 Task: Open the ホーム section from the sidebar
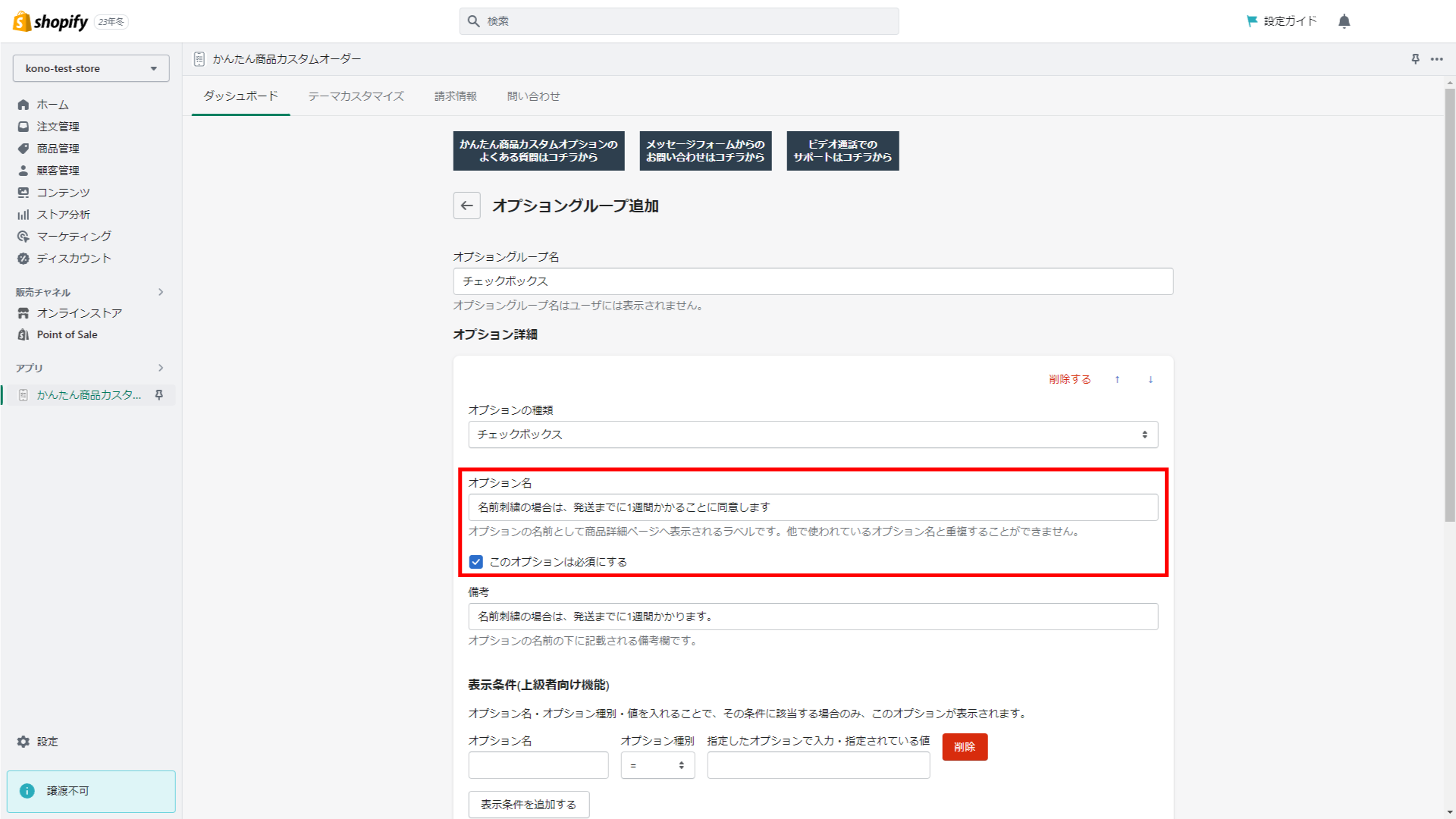52,105
